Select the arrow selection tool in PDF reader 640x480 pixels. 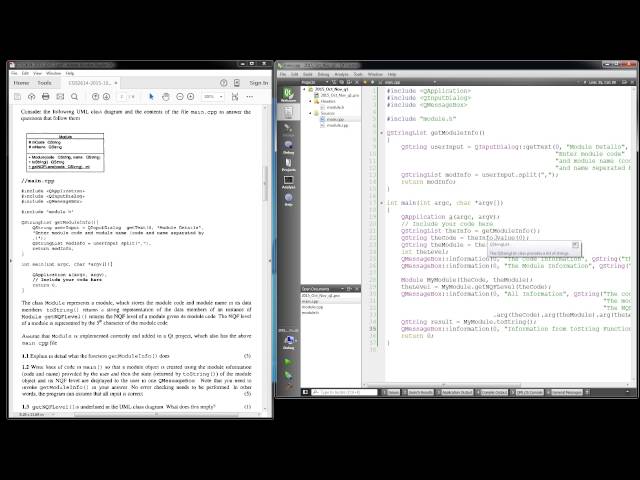click(x=151, y=97)
